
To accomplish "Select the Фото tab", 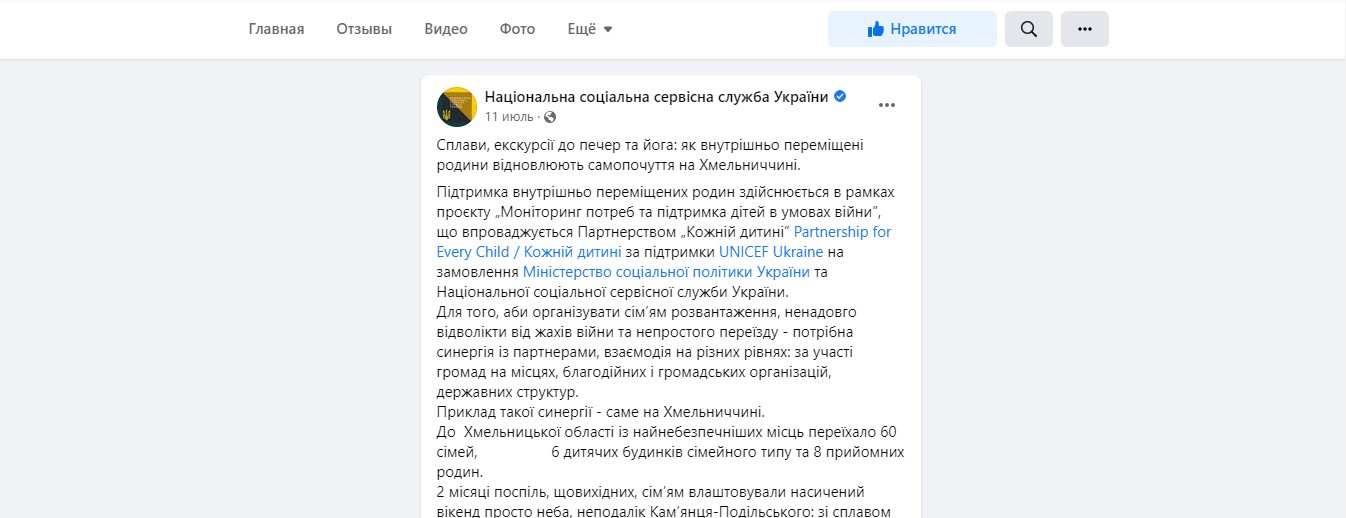I will pos(517,29).
